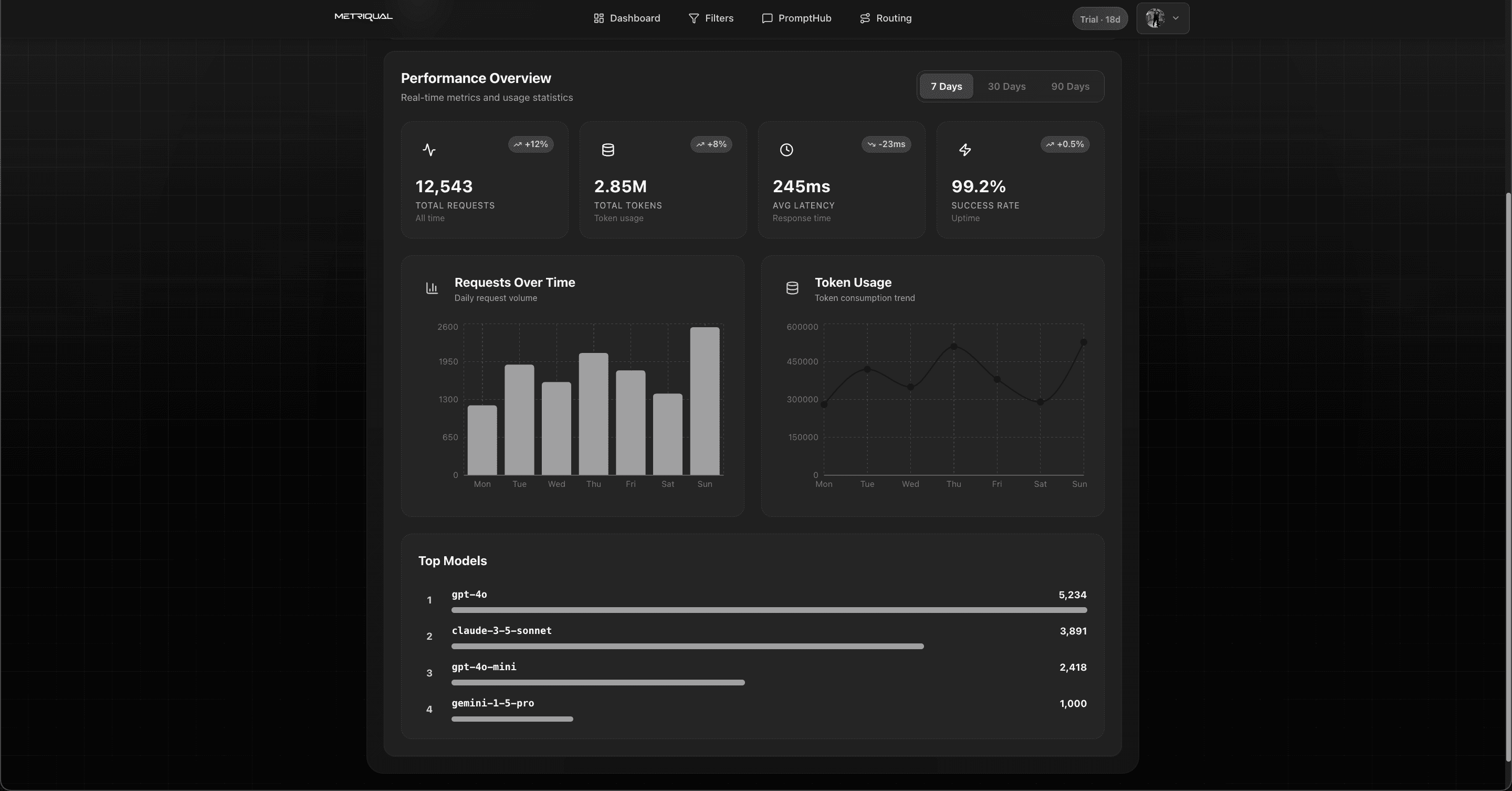Click the database icon beside Token Usage

pyautogui.click(x=792, y=288)
